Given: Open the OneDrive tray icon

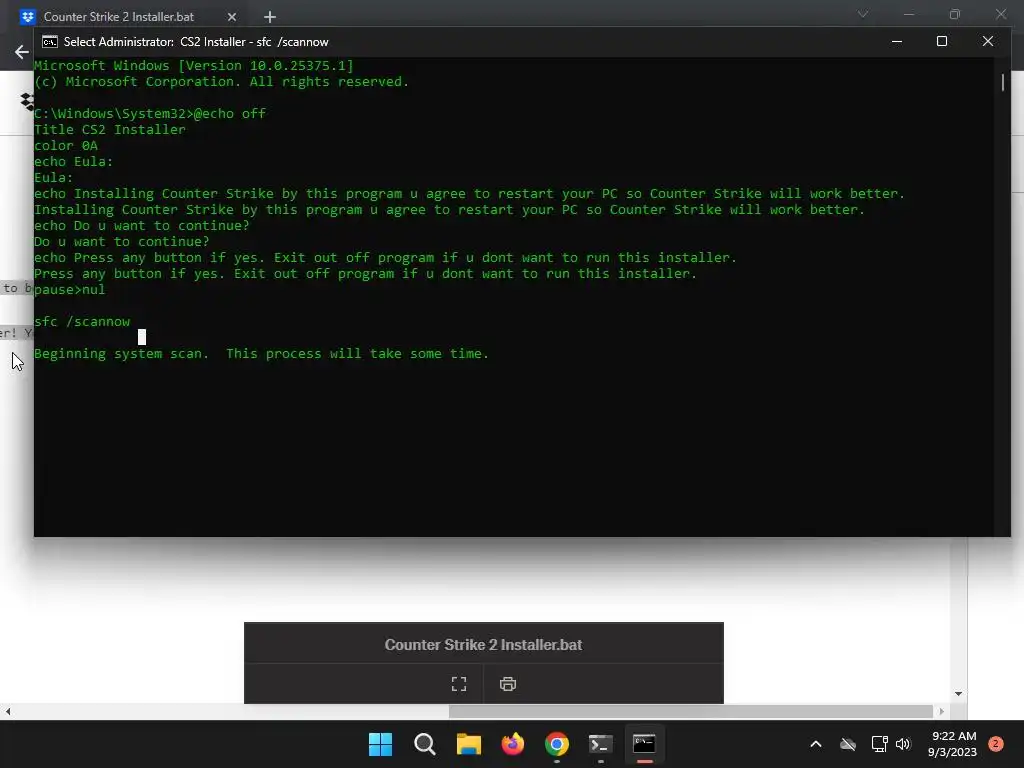Looking at the screenshot, I should pos(848,744).
